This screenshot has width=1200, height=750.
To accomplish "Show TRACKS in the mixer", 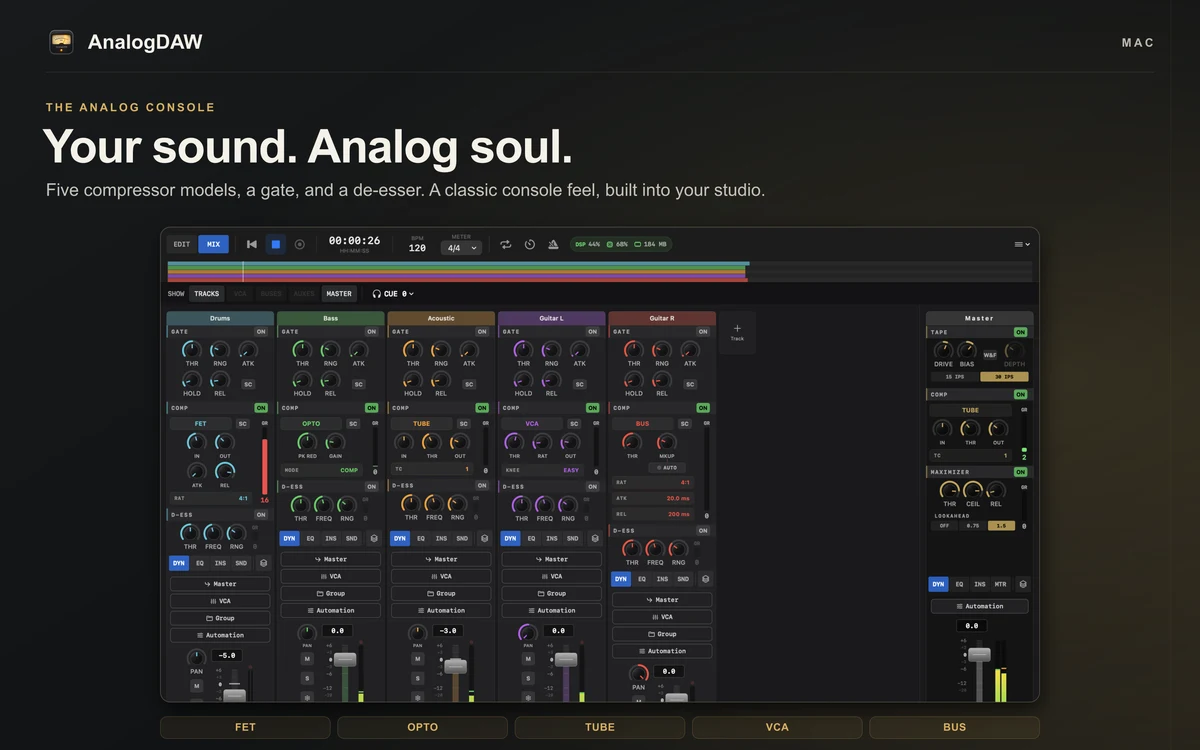I will (x=207, y=294).
